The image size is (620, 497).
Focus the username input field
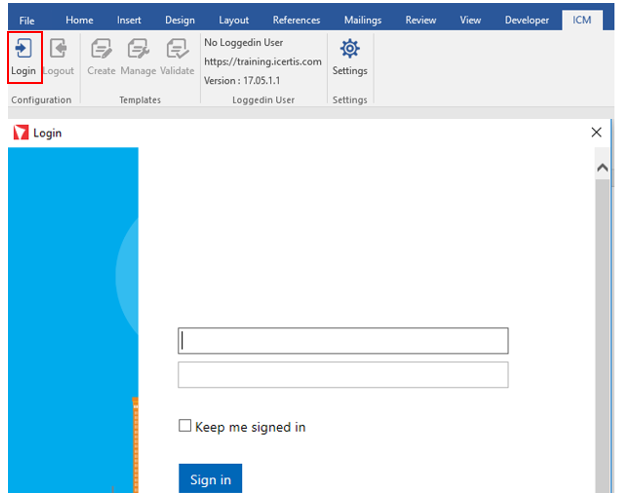point(343,341)
